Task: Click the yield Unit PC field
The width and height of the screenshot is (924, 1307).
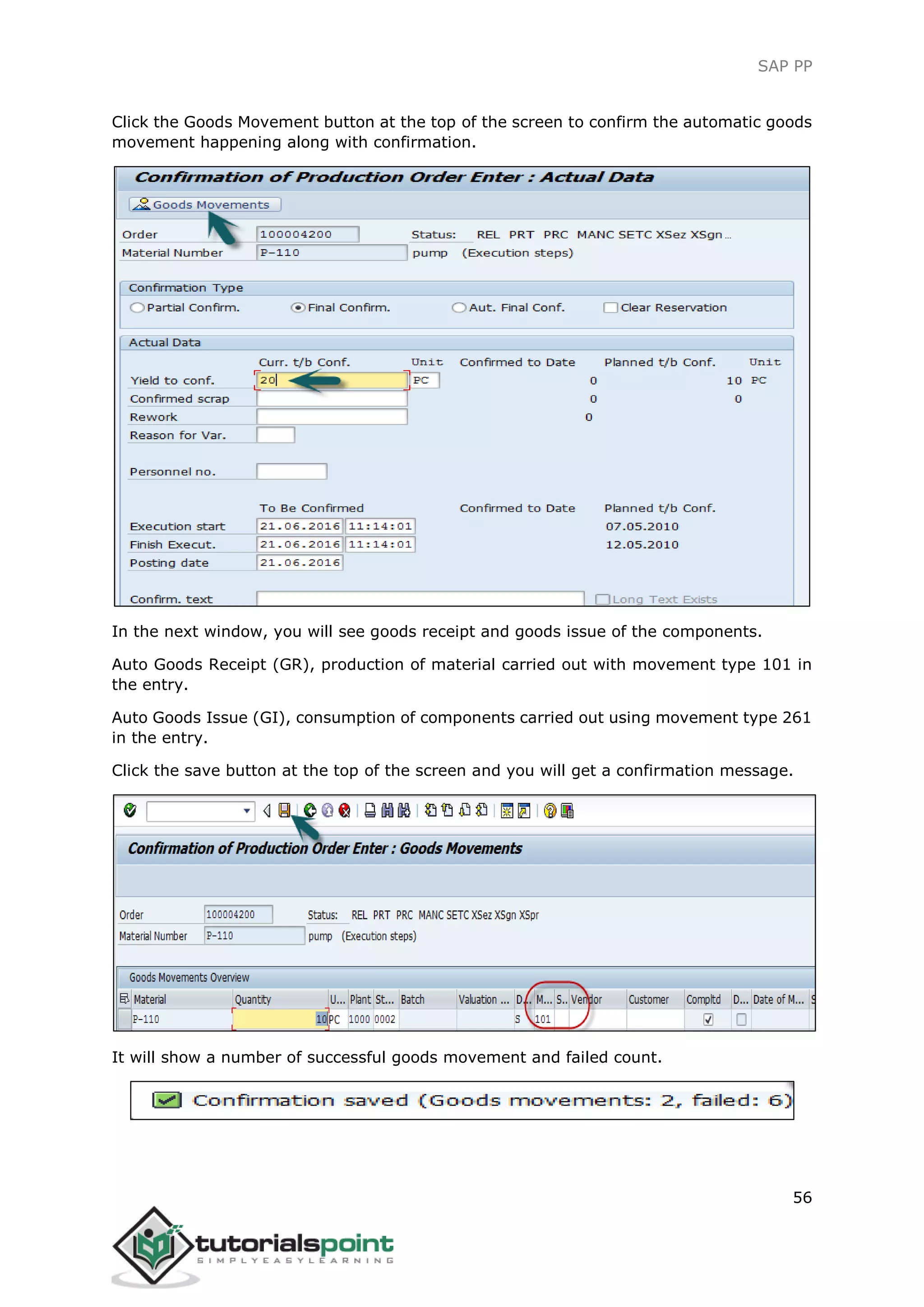Action: point(425,380)
